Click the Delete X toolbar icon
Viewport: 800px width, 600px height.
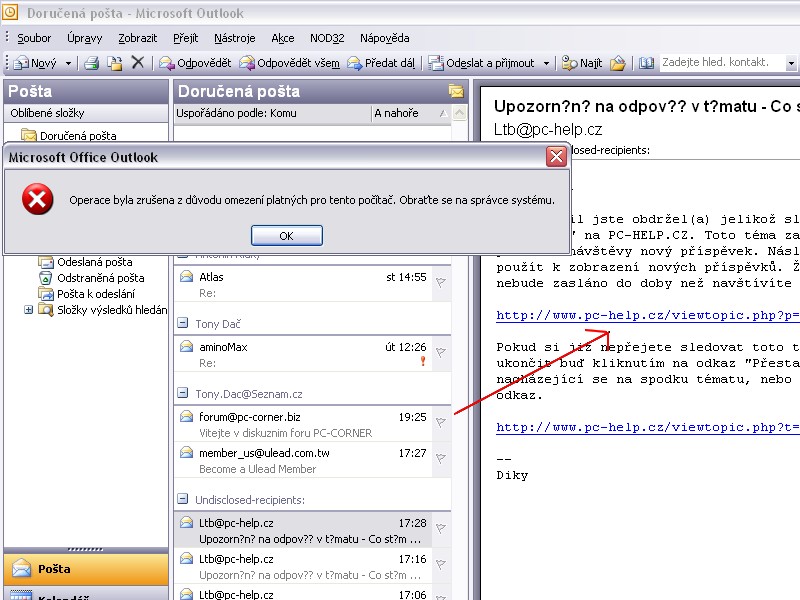pos(138,62)
